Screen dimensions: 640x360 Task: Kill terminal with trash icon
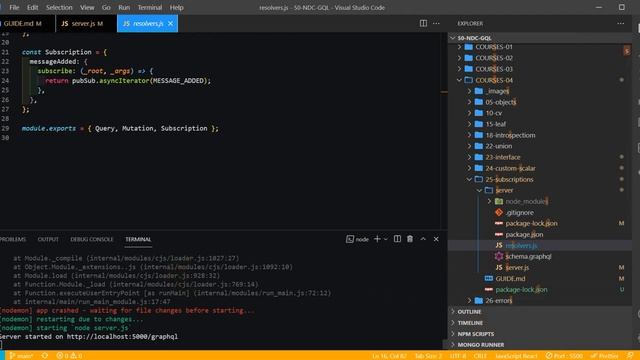click(x=410, y=239)
